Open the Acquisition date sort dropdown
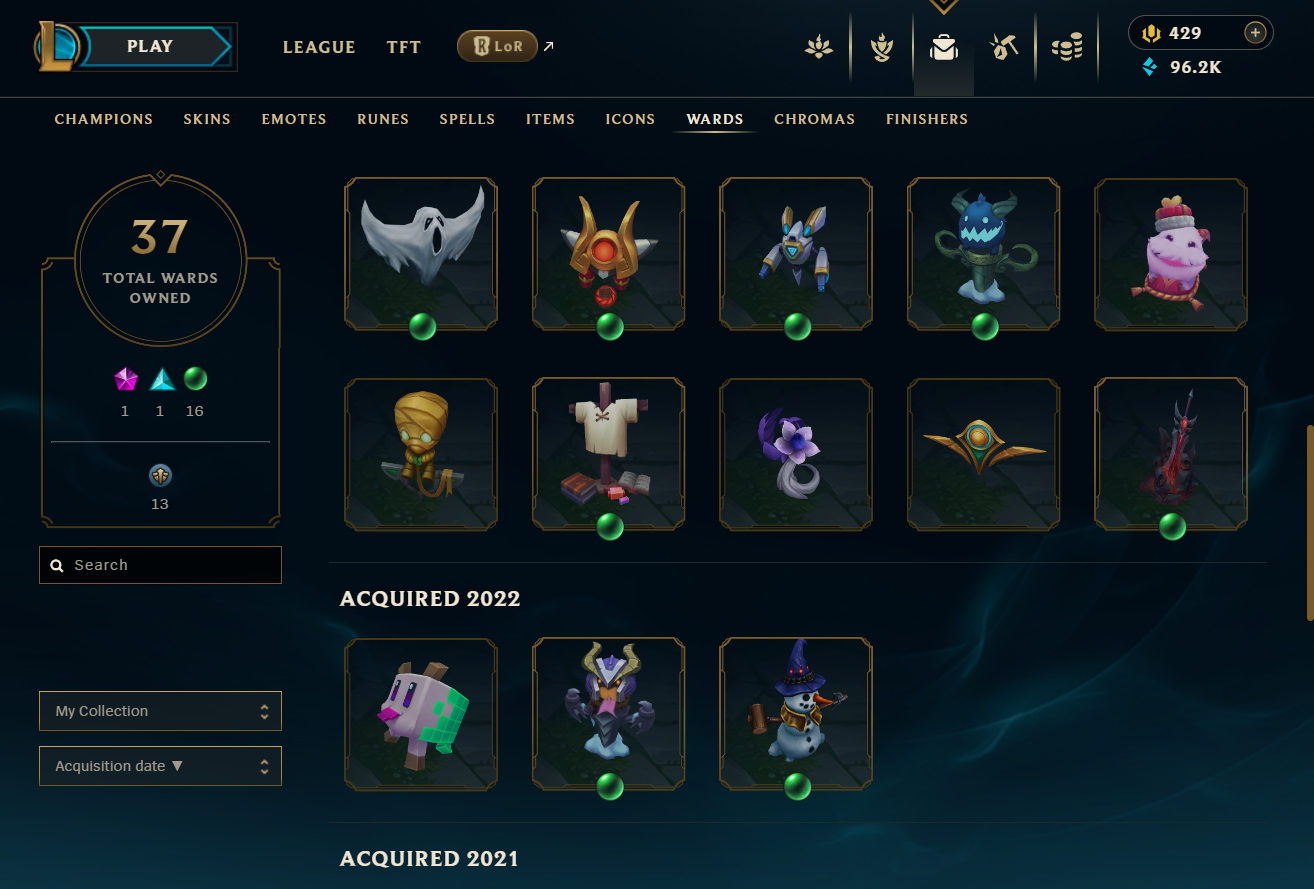 pyautogui.click(x=160, y=766)
